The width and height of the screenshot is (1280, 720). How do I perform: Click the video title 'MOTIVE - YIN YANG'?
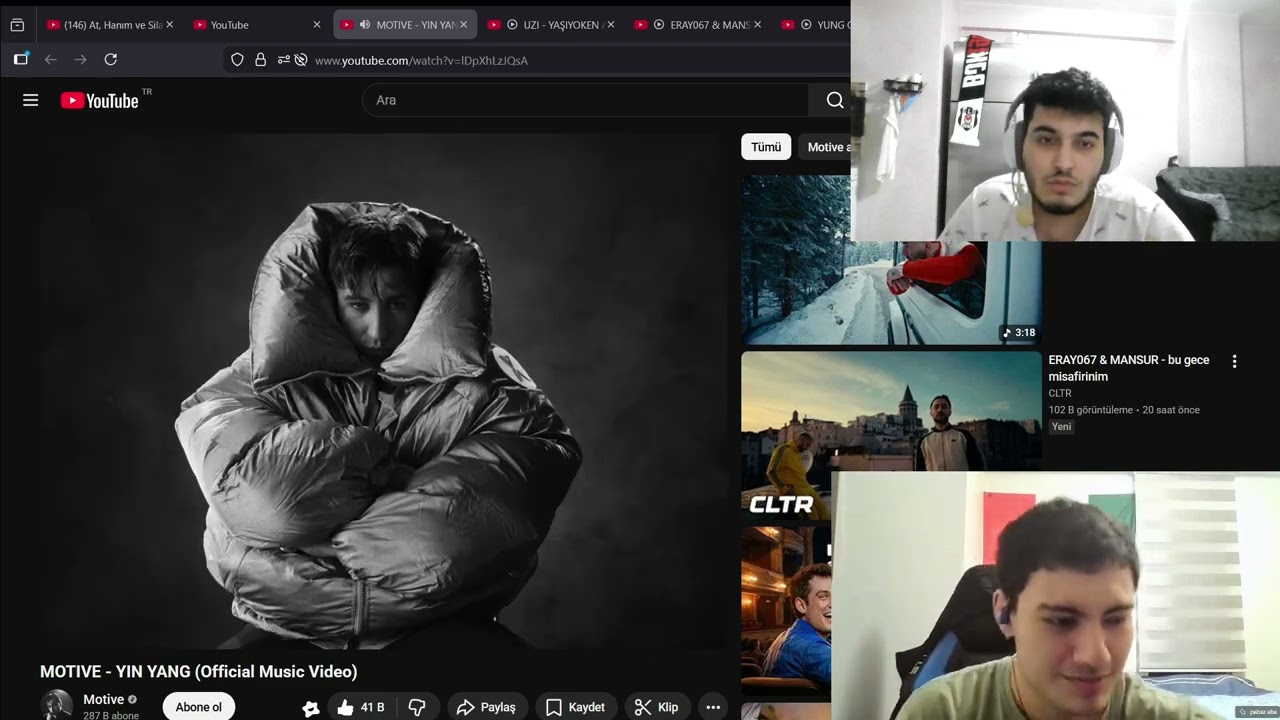point(198,672)
